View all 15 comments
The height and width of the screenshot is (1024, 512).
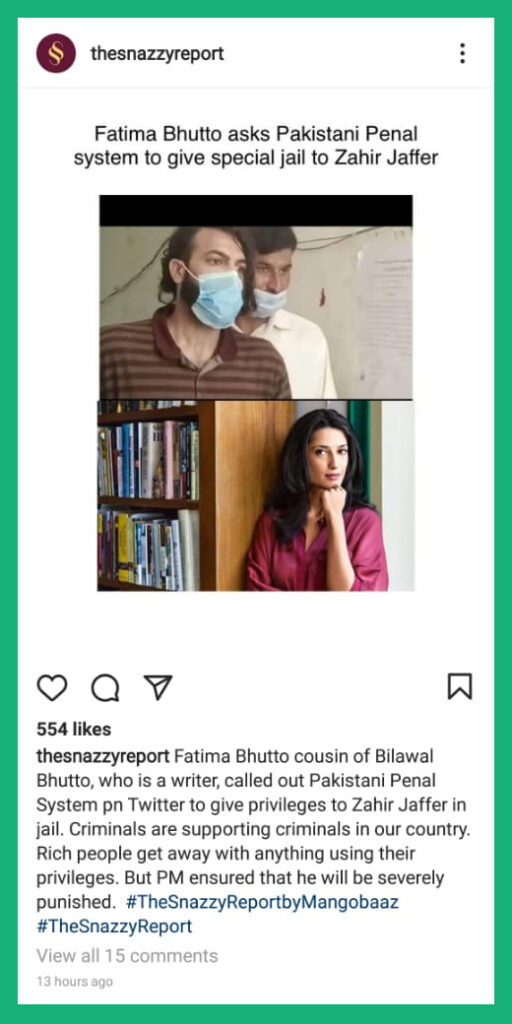tap(127, 956)
